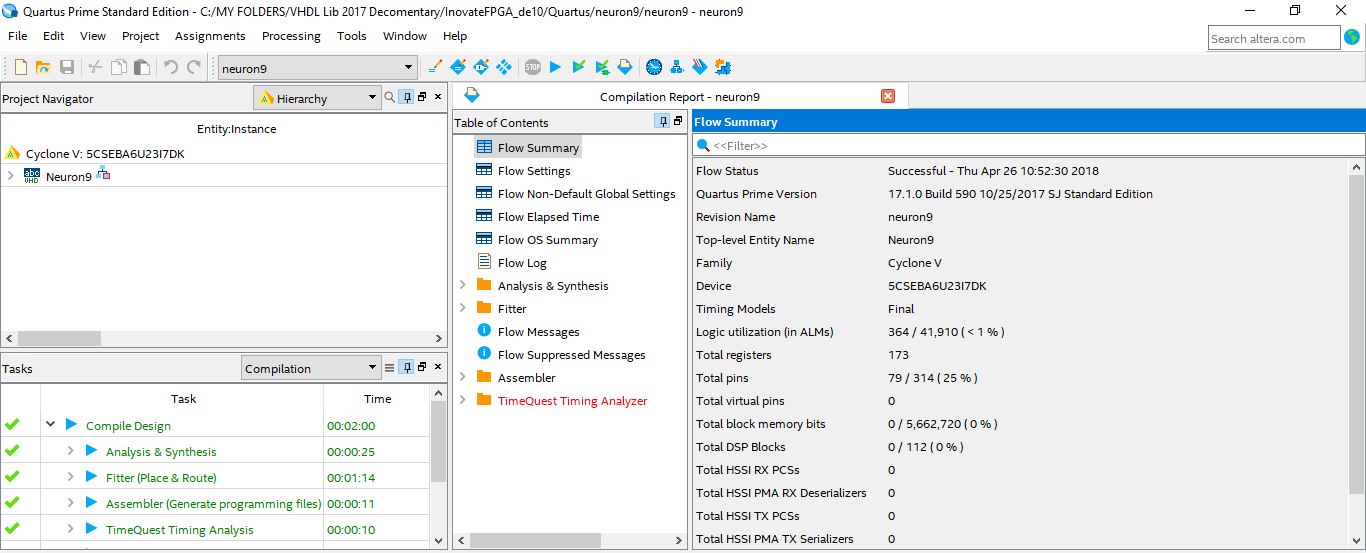This screenshot has height=553, width=1366.
Task: Click the Search icon in Project Navigator
Action: point(390,97)
